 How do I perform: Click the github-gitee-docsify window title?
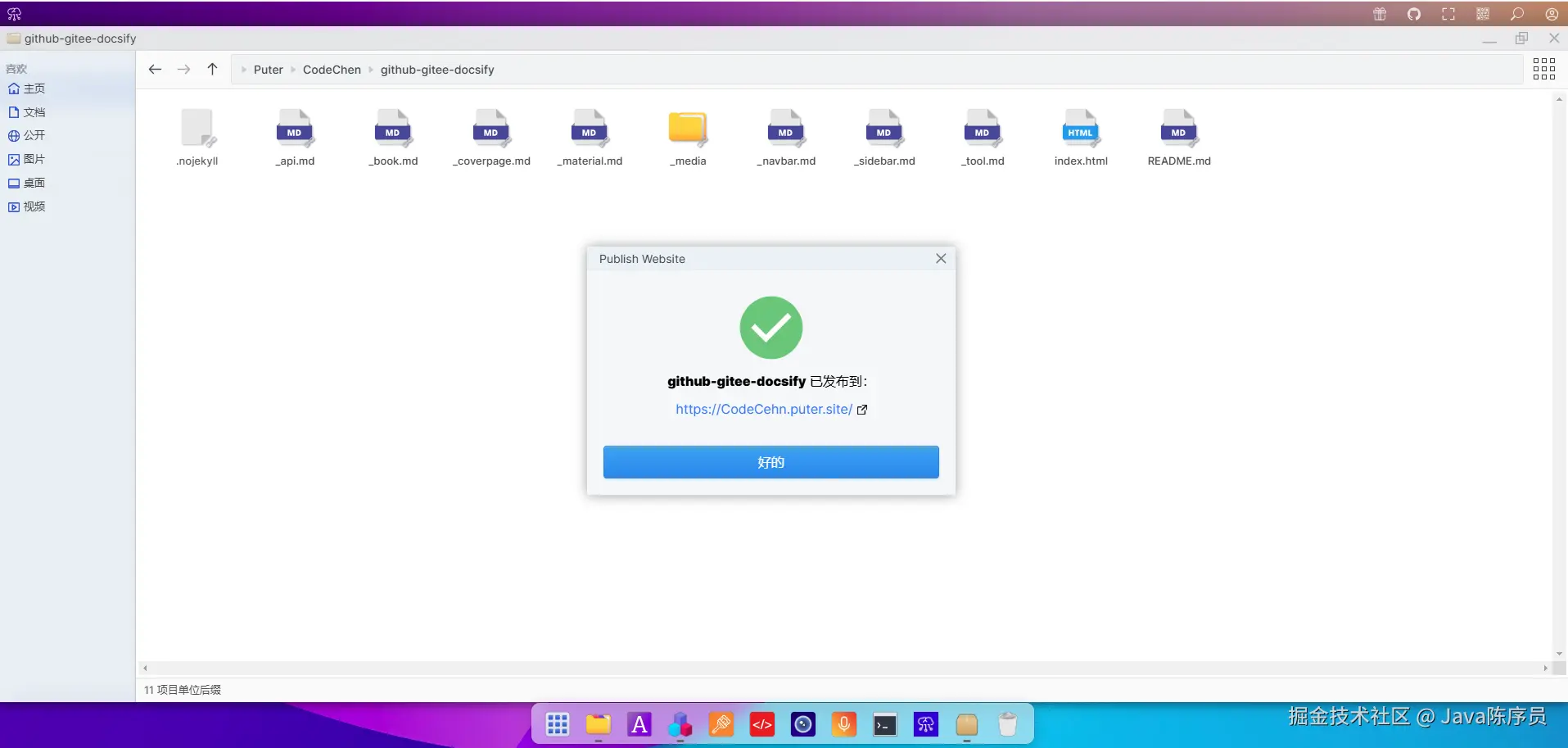click(80, 39)
